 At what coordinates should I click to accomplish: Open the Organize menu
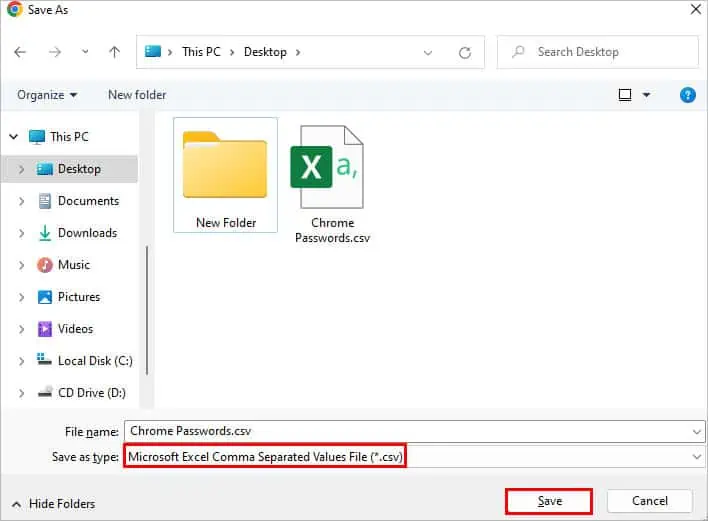pyautogui.click(x=47, y=95)
